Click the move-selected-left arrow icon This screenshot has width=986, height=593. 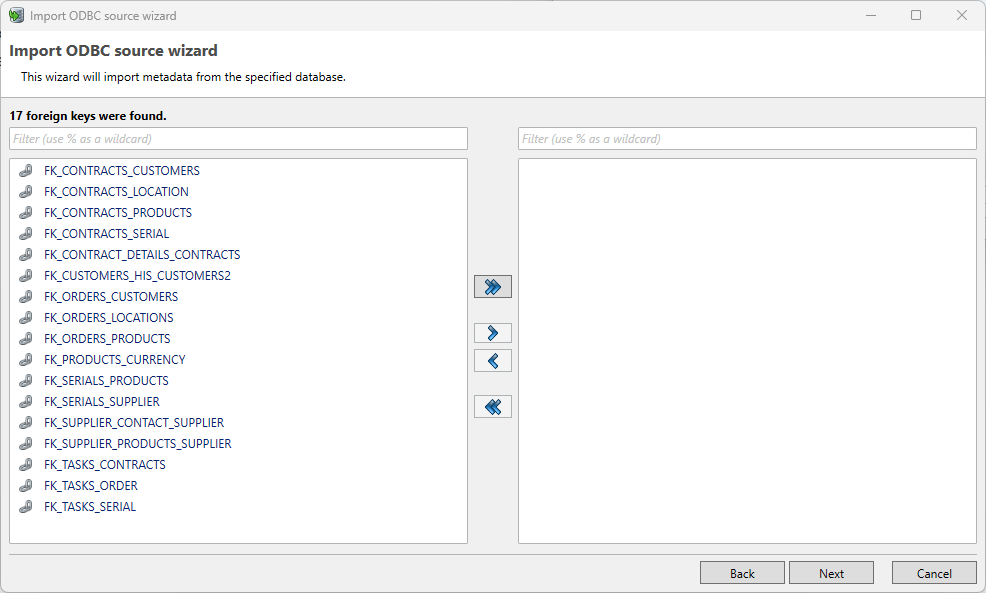click(x=492, y=360)
